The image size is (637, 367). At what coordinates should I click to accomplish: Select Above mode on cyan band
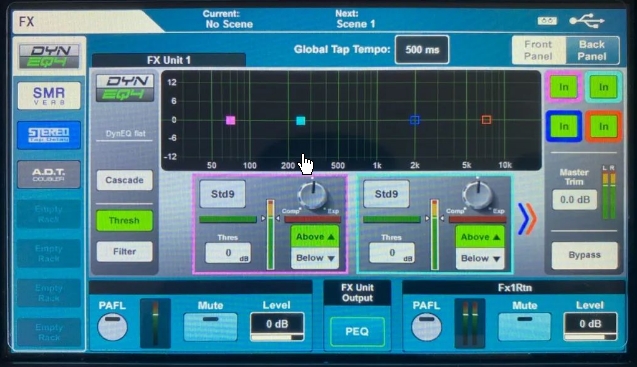point(480,237)
